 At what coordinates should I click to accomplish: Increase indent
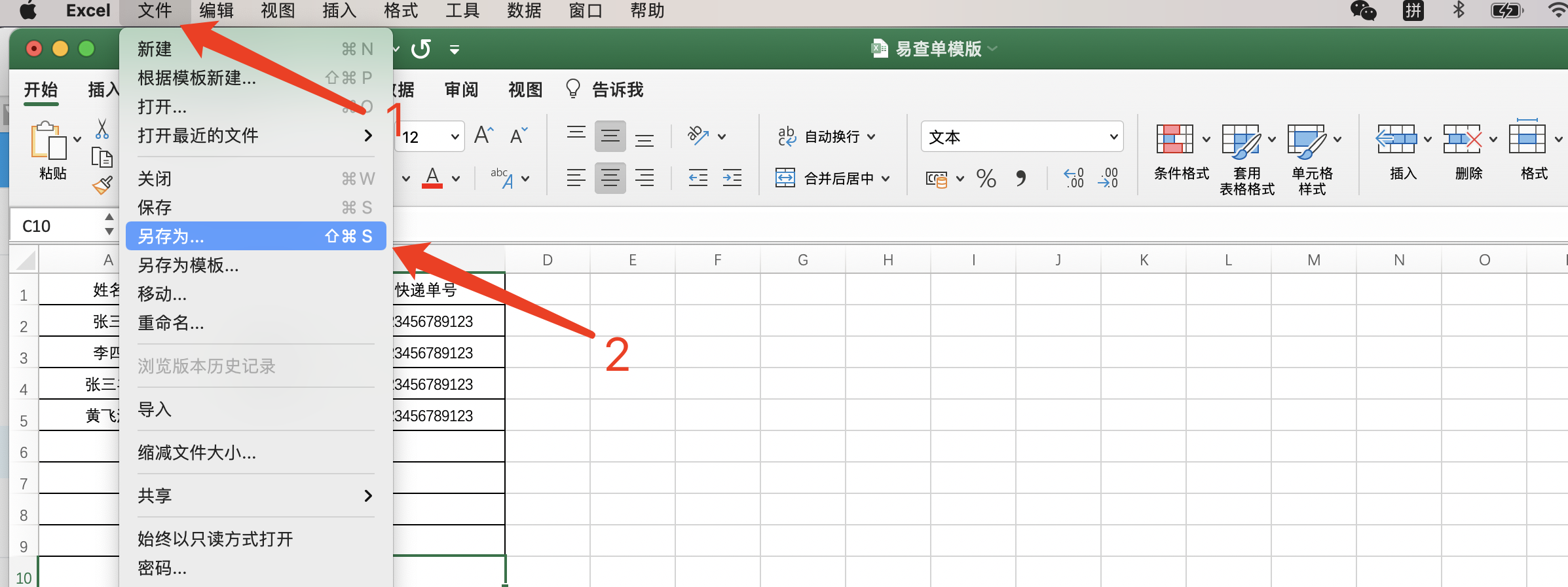click(x=732, y=178)
